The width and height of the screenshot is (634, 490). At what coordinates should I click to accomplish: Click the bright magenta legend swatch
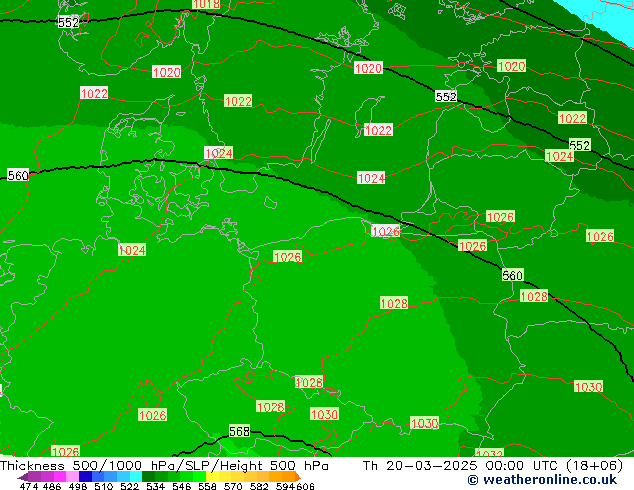pyautogui.click(x=60, y=477)
